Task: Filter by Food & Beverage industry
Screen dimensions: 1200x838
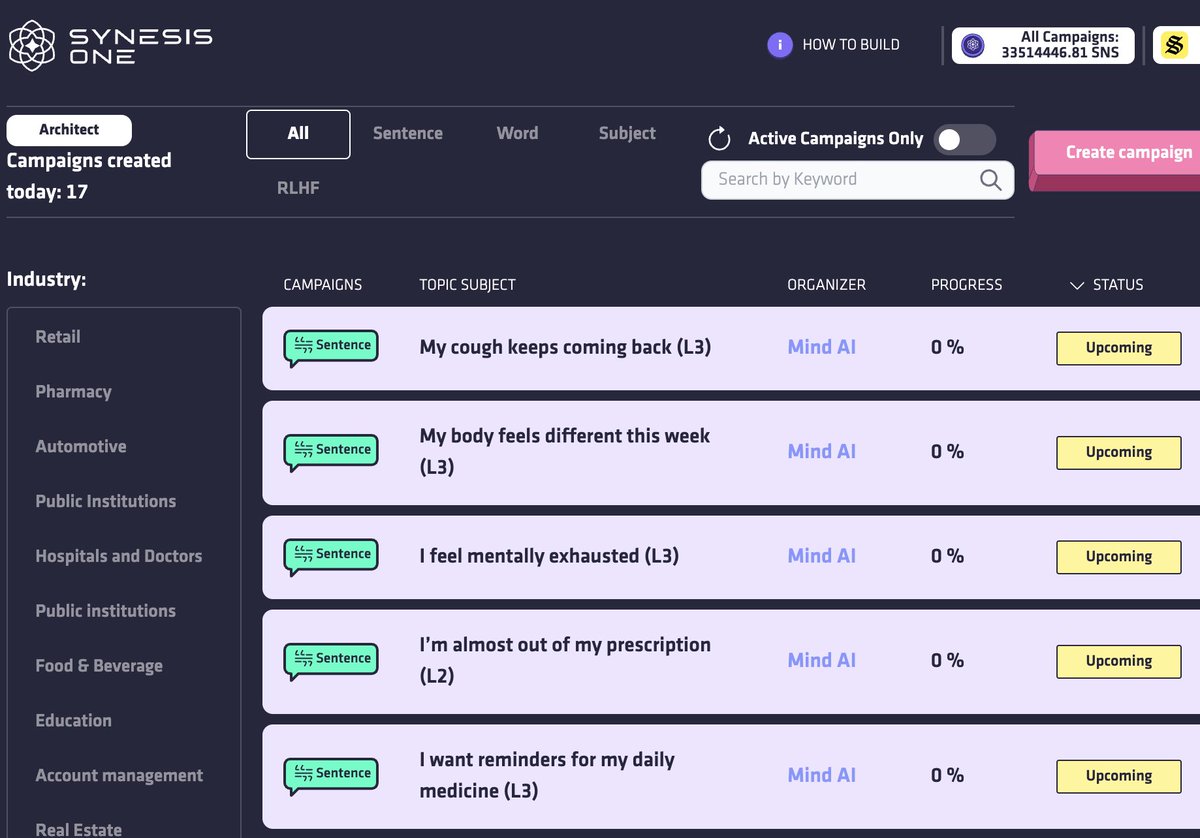Action: pyautogui.click(x=99, y=666)
